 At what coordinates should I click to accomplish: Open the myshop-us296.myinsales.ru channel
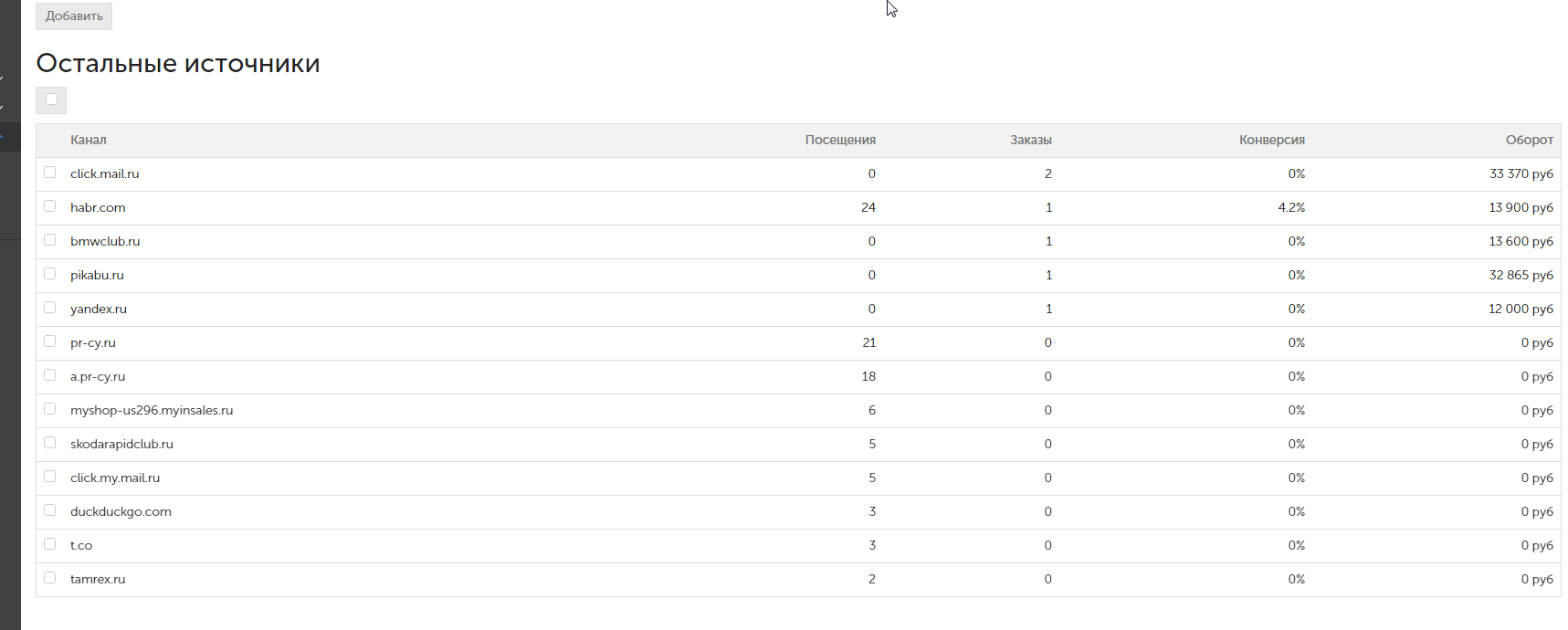(x=152, y=411)
